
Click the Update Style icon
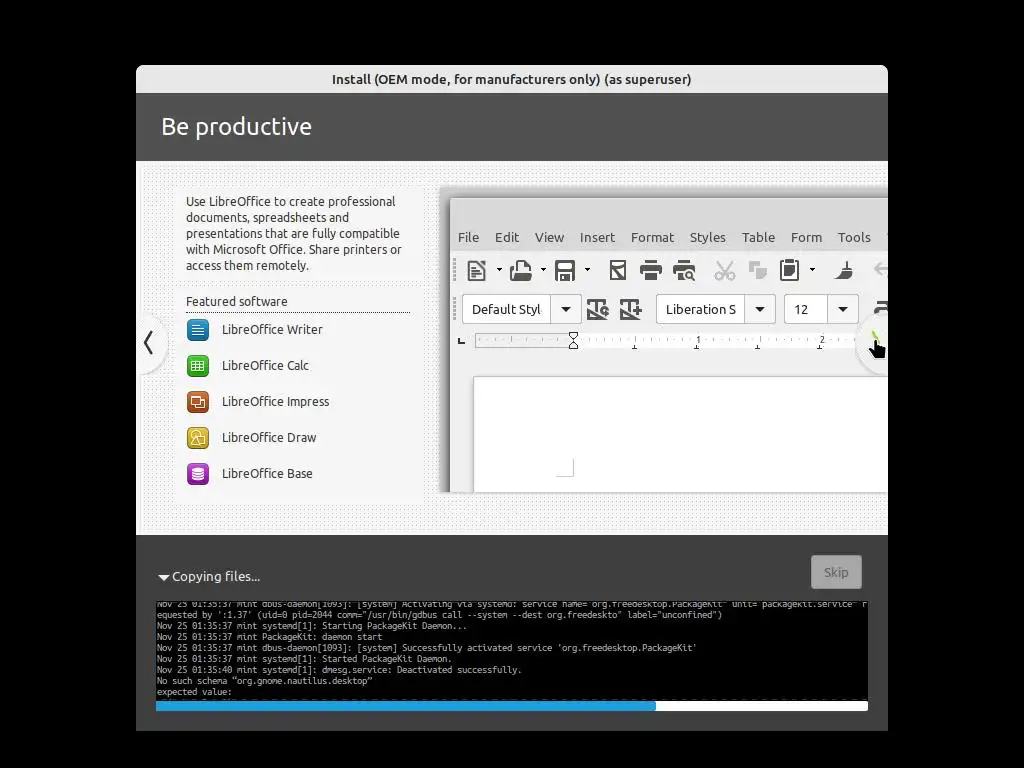598,310
